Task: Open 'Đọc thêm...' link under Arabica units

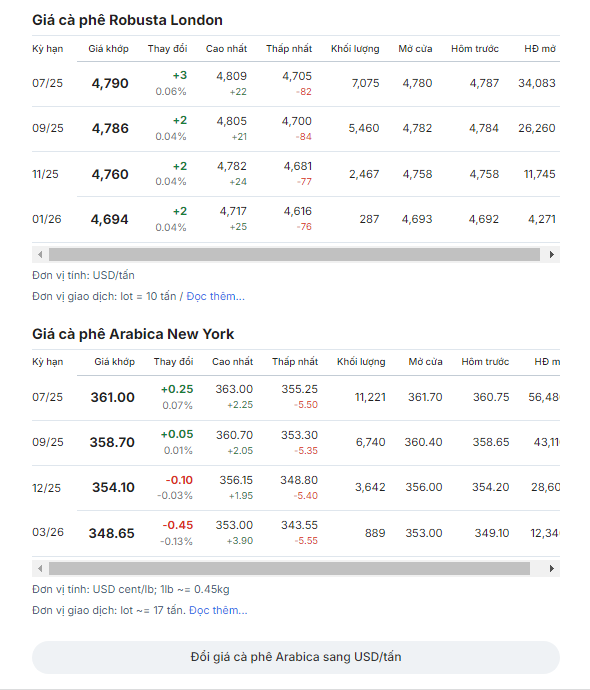Action: (218, 610)
